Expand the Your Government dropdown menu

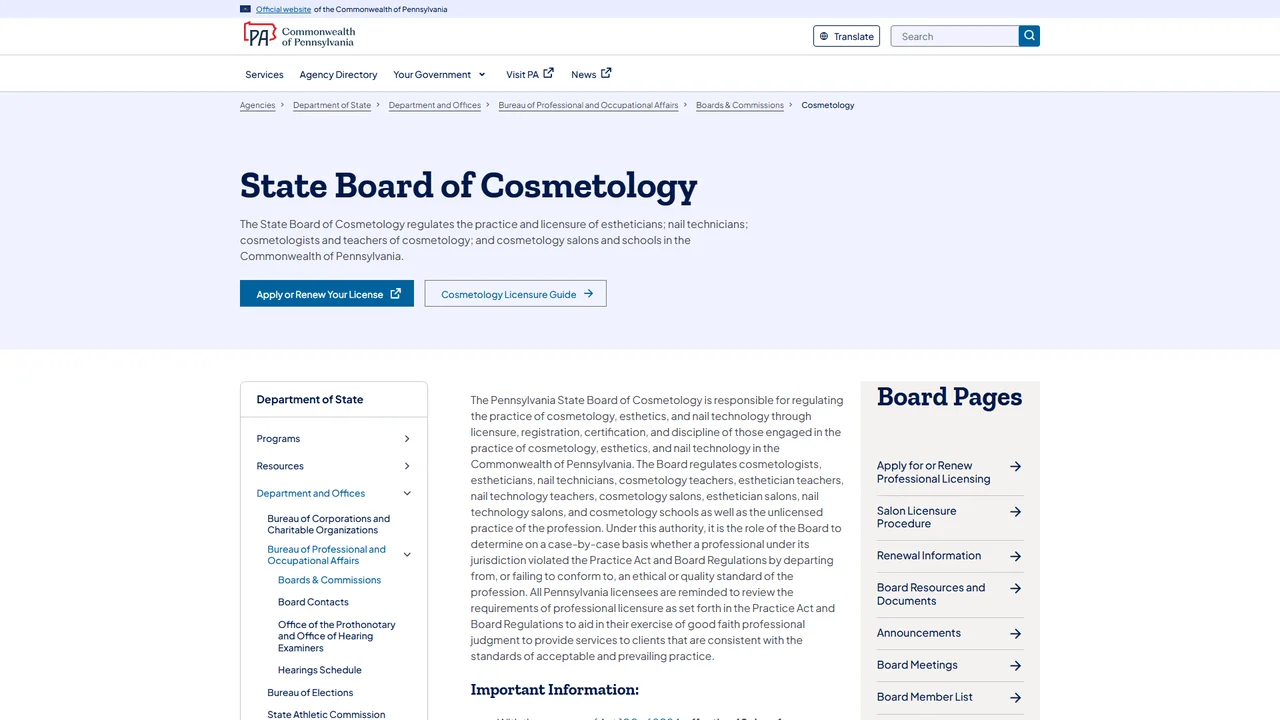(481, 74)
